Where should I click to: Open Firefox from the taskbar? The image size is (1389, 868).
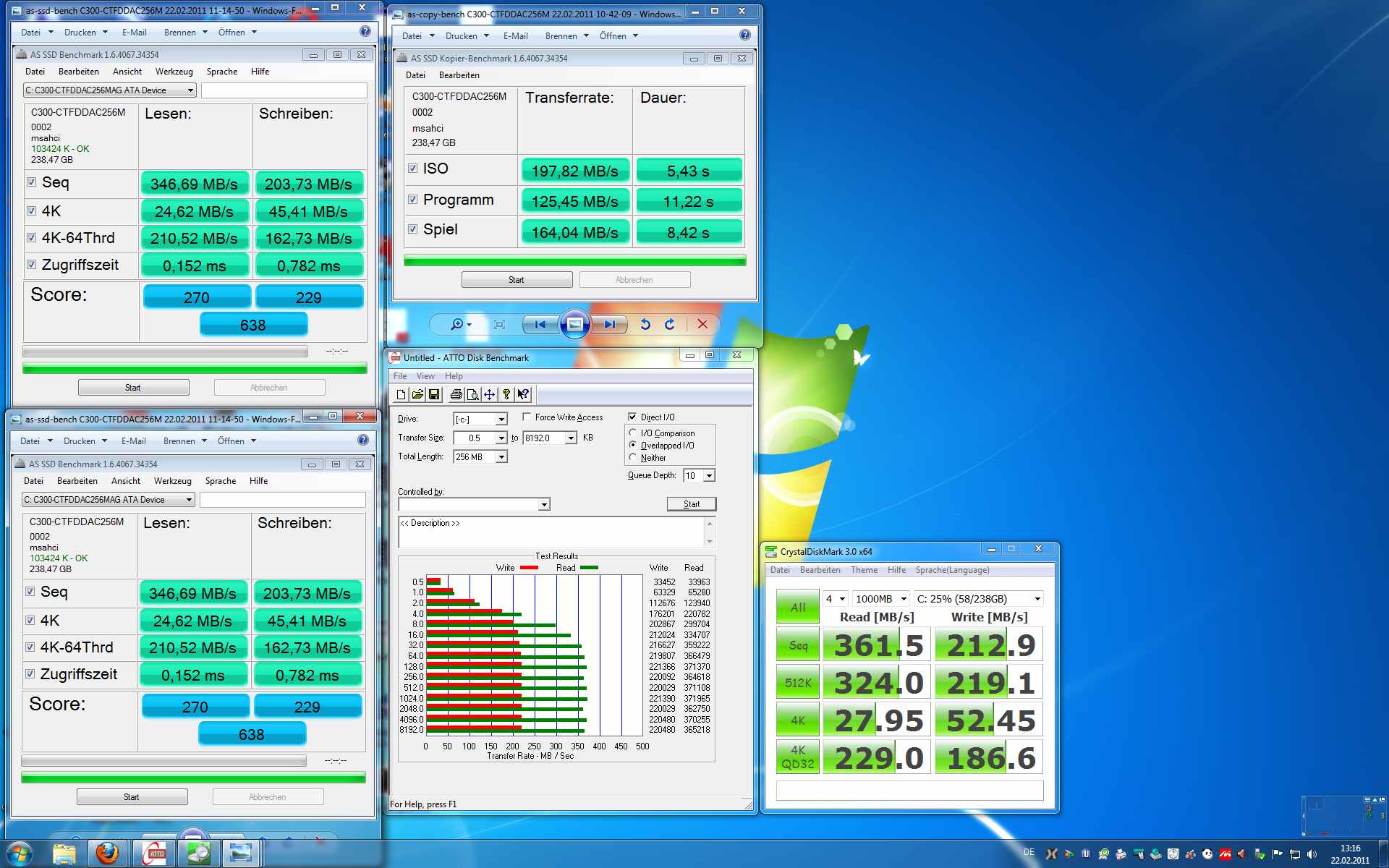pos(107,854)
